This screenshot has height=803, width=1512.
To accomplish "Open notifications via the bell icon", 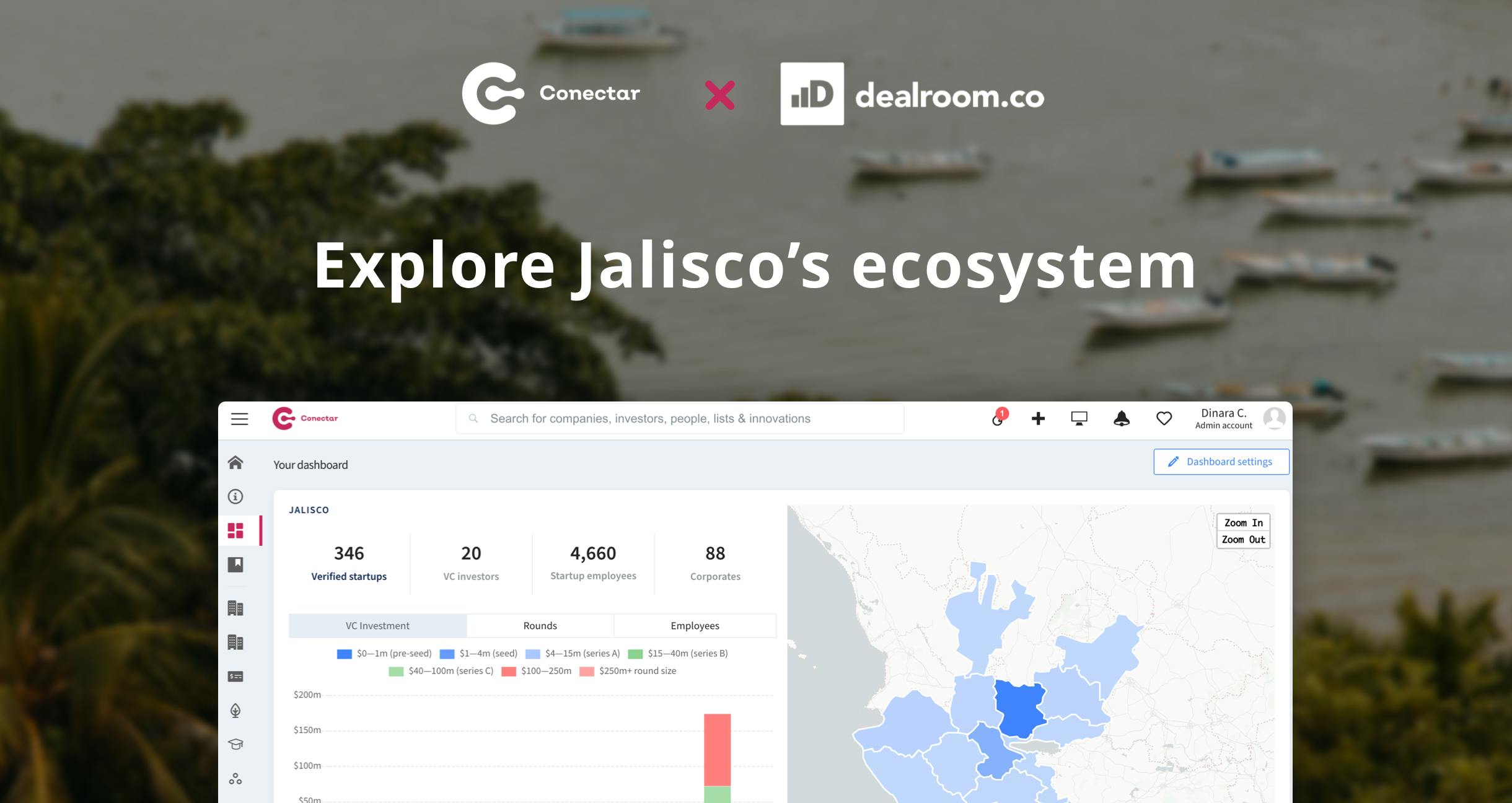I will pyautogui.click(x=1122, y=418).
